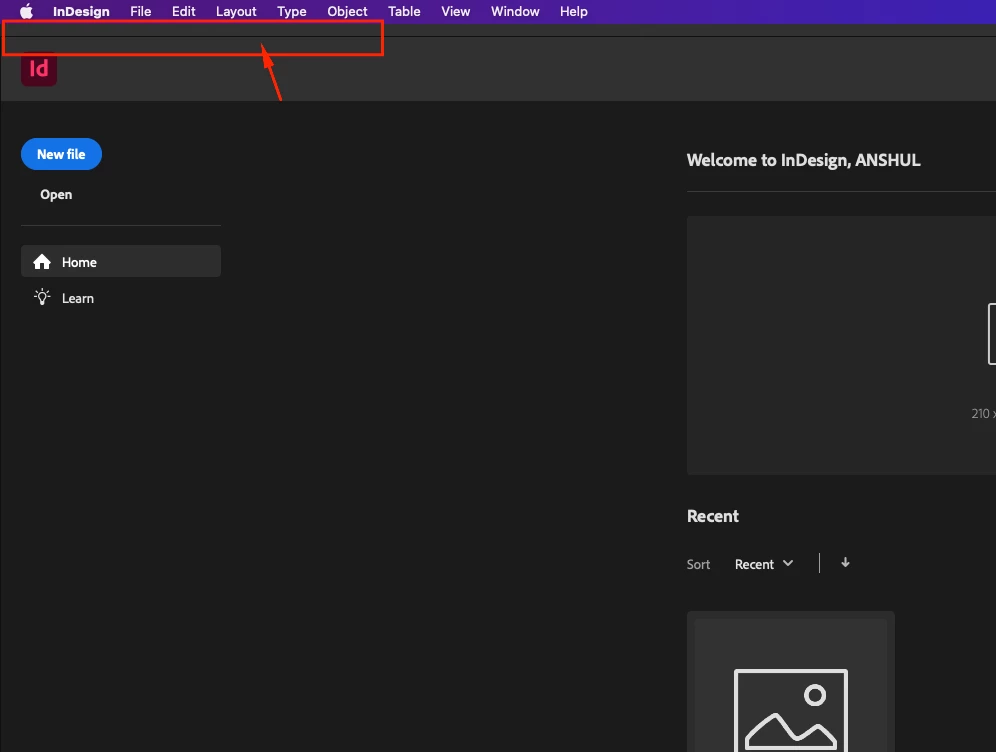Open the File menu
996x752 pixels.
tap(140, 11)
